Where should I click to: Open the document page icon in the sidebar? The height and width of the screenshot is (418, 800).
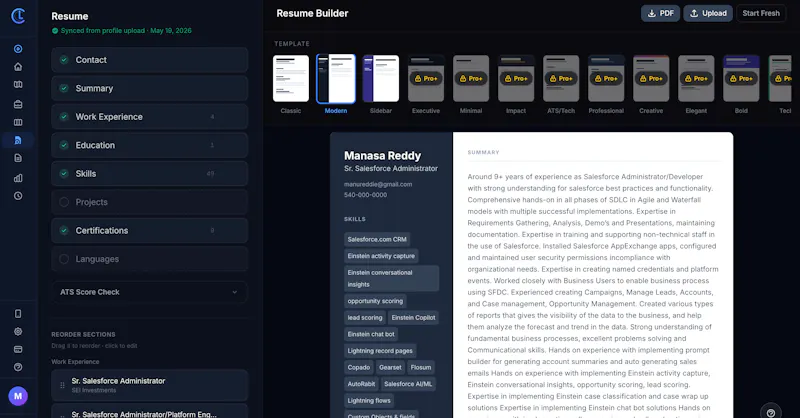(x=18, y=158)
